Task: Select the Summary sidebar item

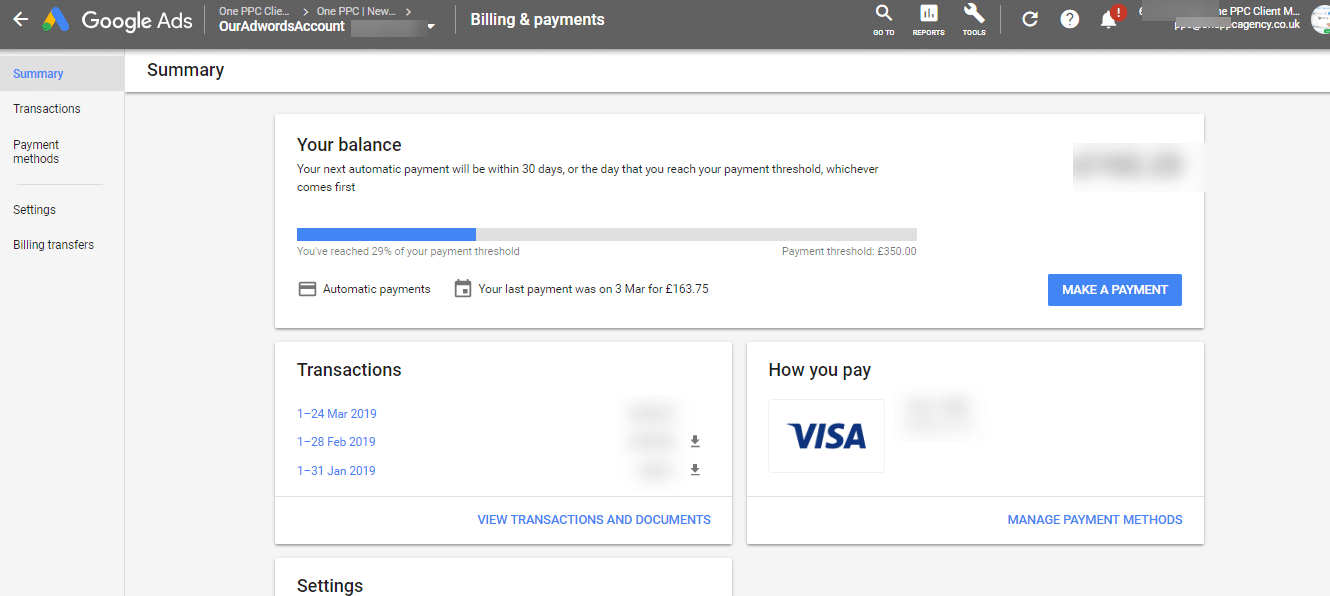Action: 62,74
